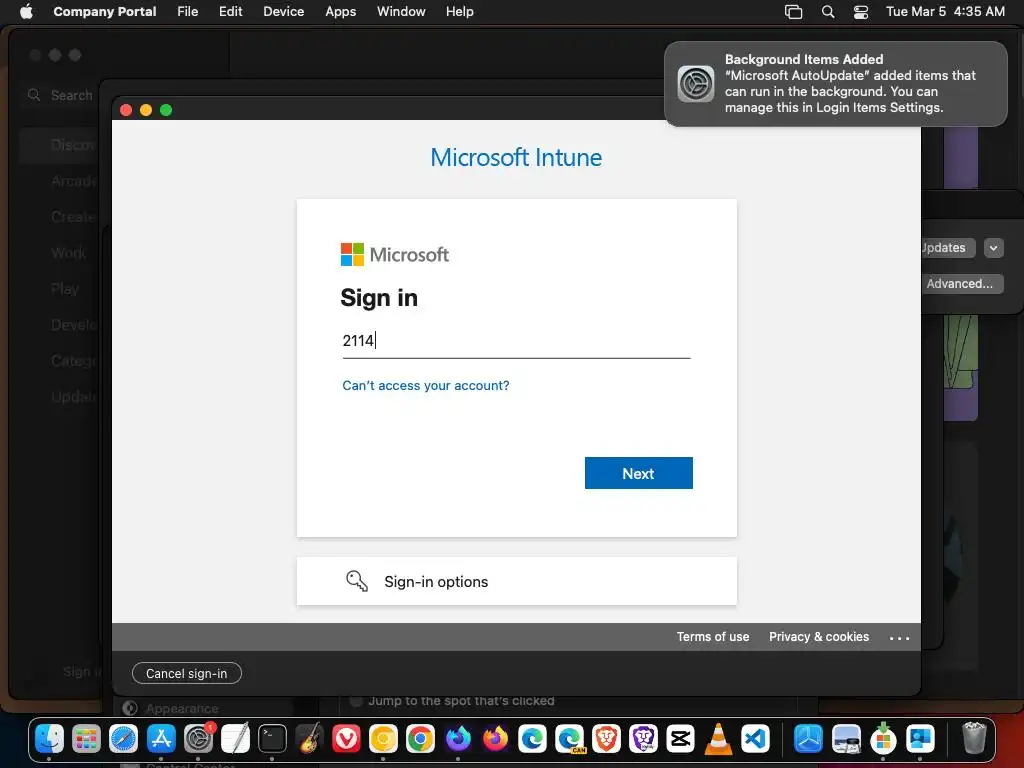This screenshot has width=1024, height=768.
Task: Expand the chevron dropdown beside Updates
Action: coord(993,248)
